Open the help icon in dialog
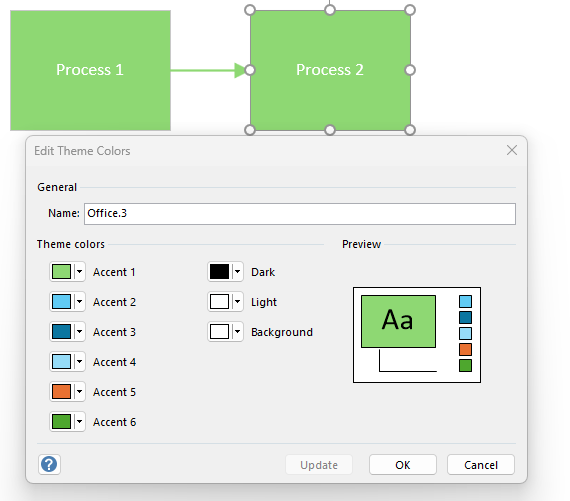 point(49,464)
